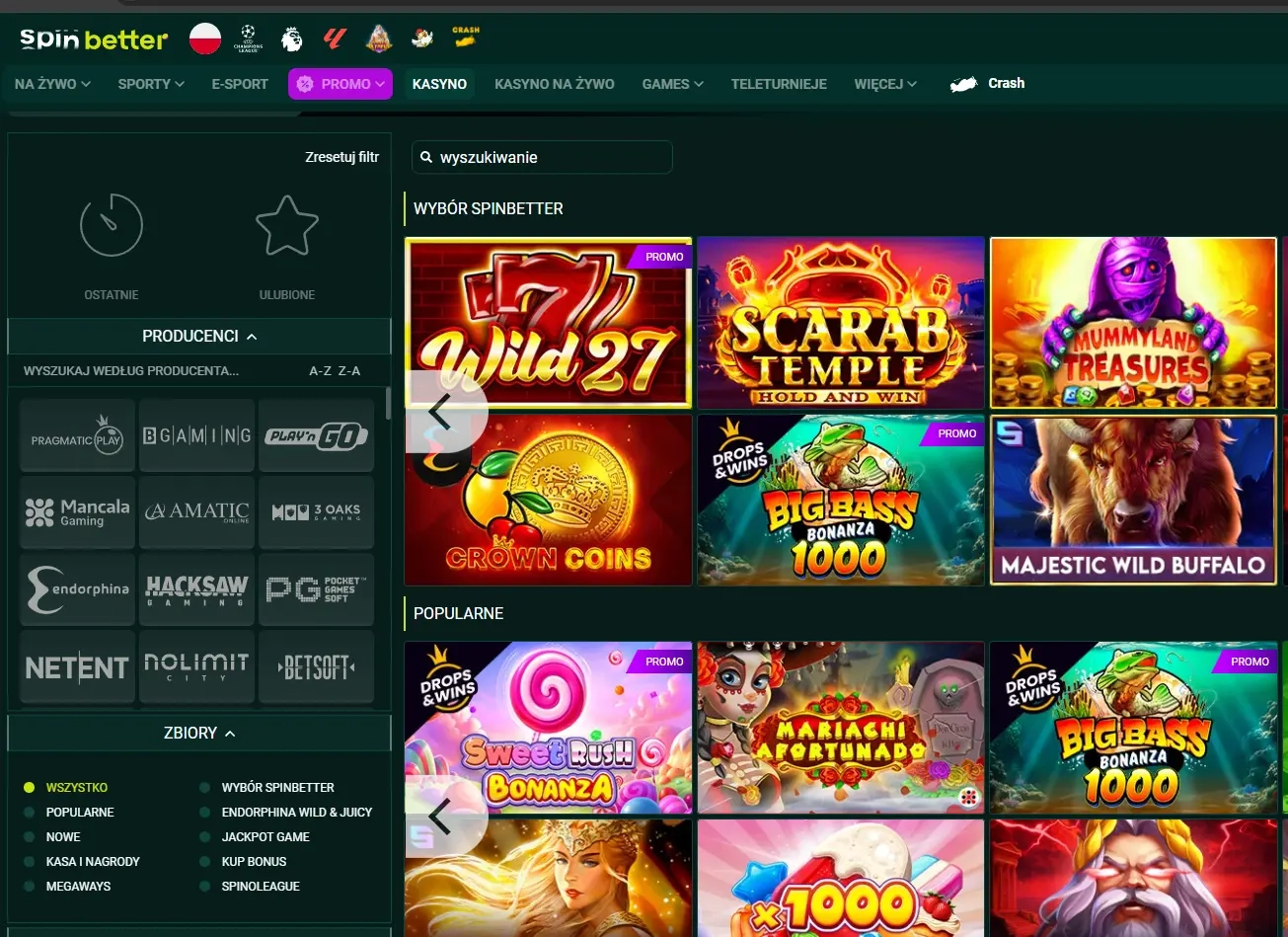Click the search-by-producer input field
The height and width of the screenshot is (937, 1288).
pyautogui.click(x=131, y=371)
